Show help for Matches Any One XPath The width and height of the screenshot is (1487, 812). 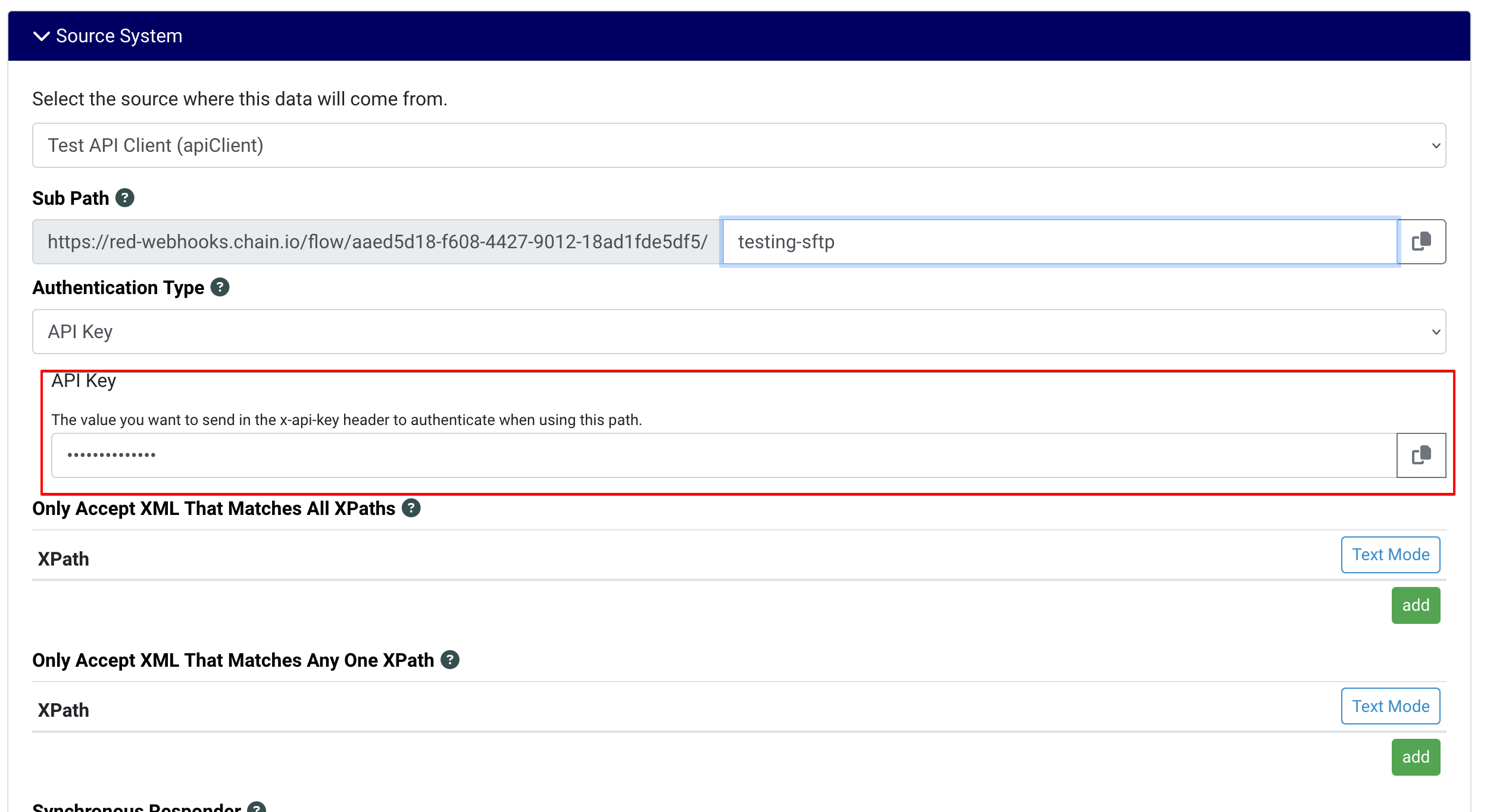(450, 660)
